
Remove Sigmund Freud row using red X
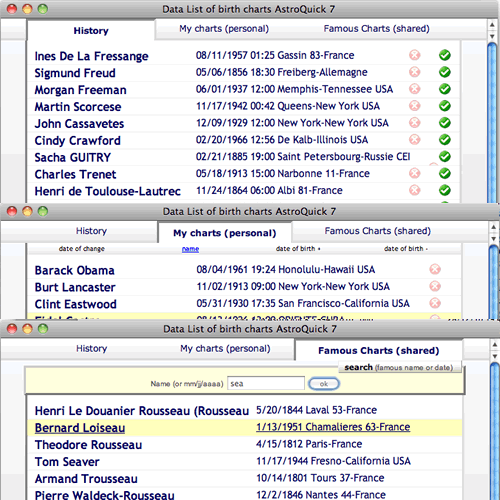(x=415, y=72)
